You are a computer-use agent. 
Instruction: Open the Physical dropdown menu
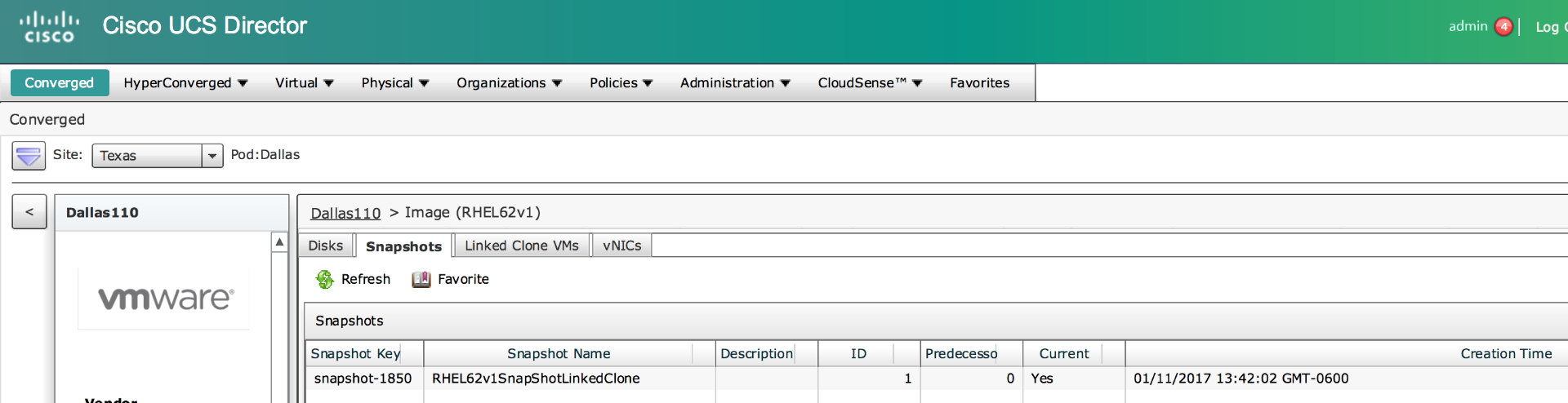(394, 83)
